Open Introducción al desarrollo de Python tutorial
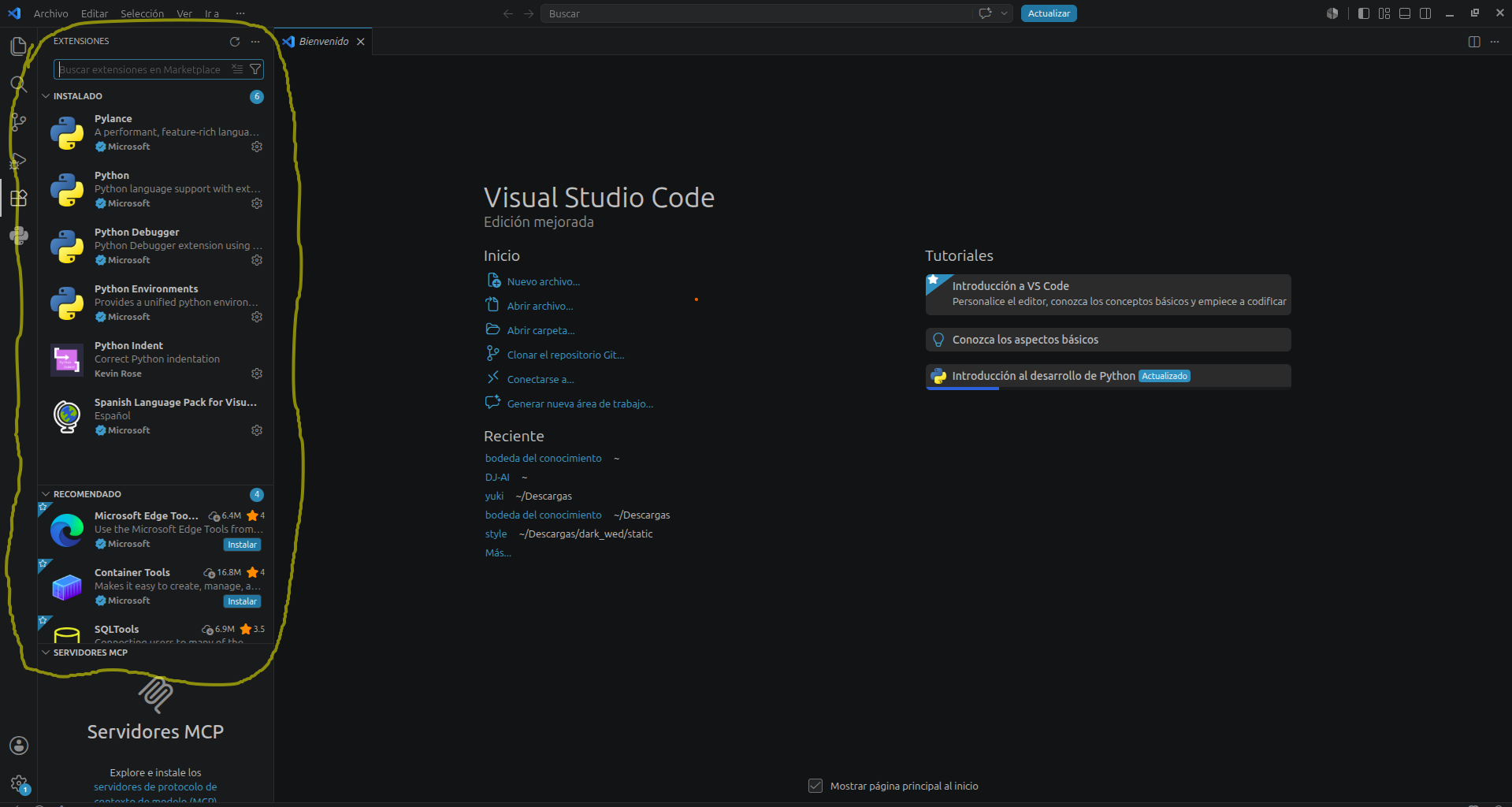 pos(1108,376)
